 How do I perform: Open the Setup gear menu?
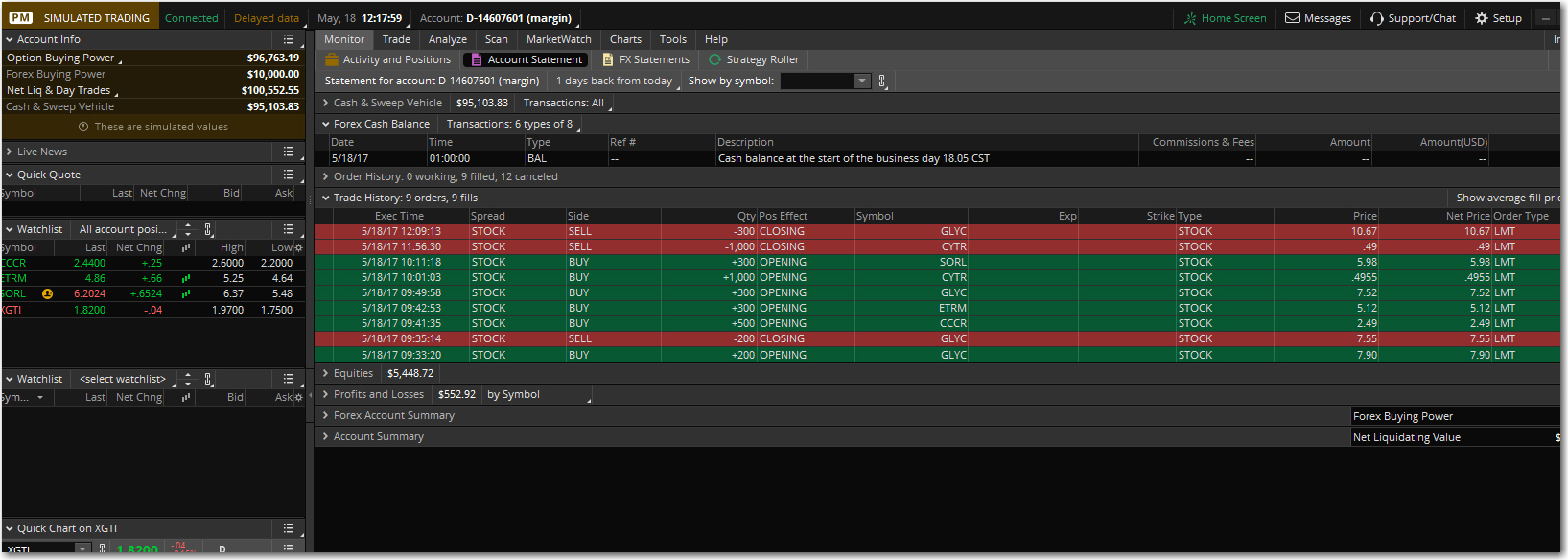pos(1497,18)
